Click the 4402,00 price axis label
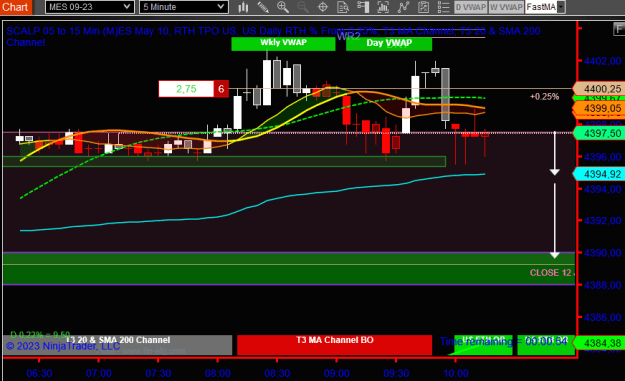The image size is (625, 381). [x=602, y=61]
